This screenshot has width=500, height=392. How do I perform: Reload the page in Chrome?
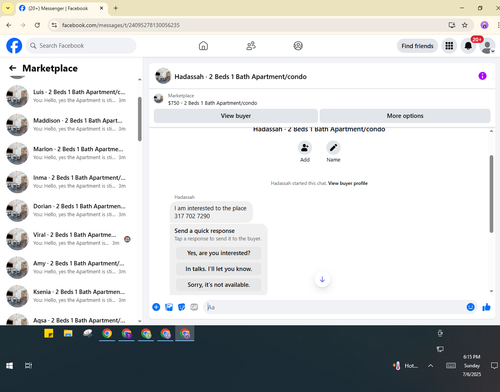click(37, 25)
